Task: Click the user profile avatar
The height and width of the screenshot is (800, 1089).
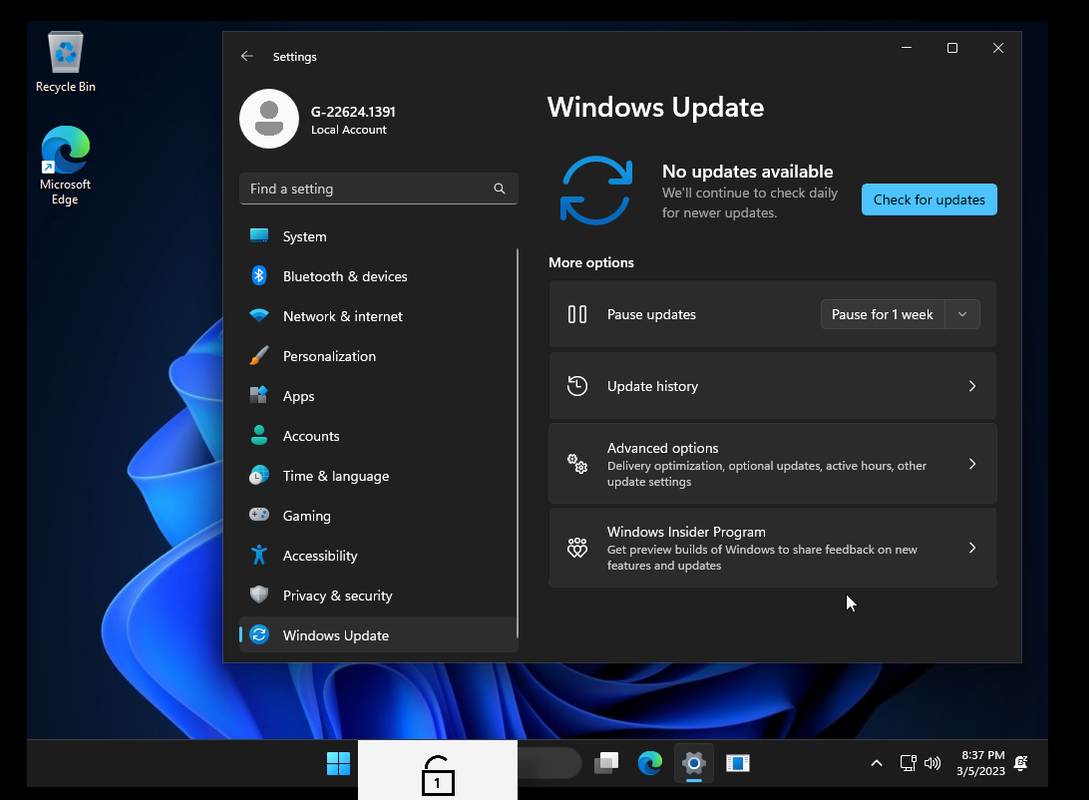Action: (269, 119)
